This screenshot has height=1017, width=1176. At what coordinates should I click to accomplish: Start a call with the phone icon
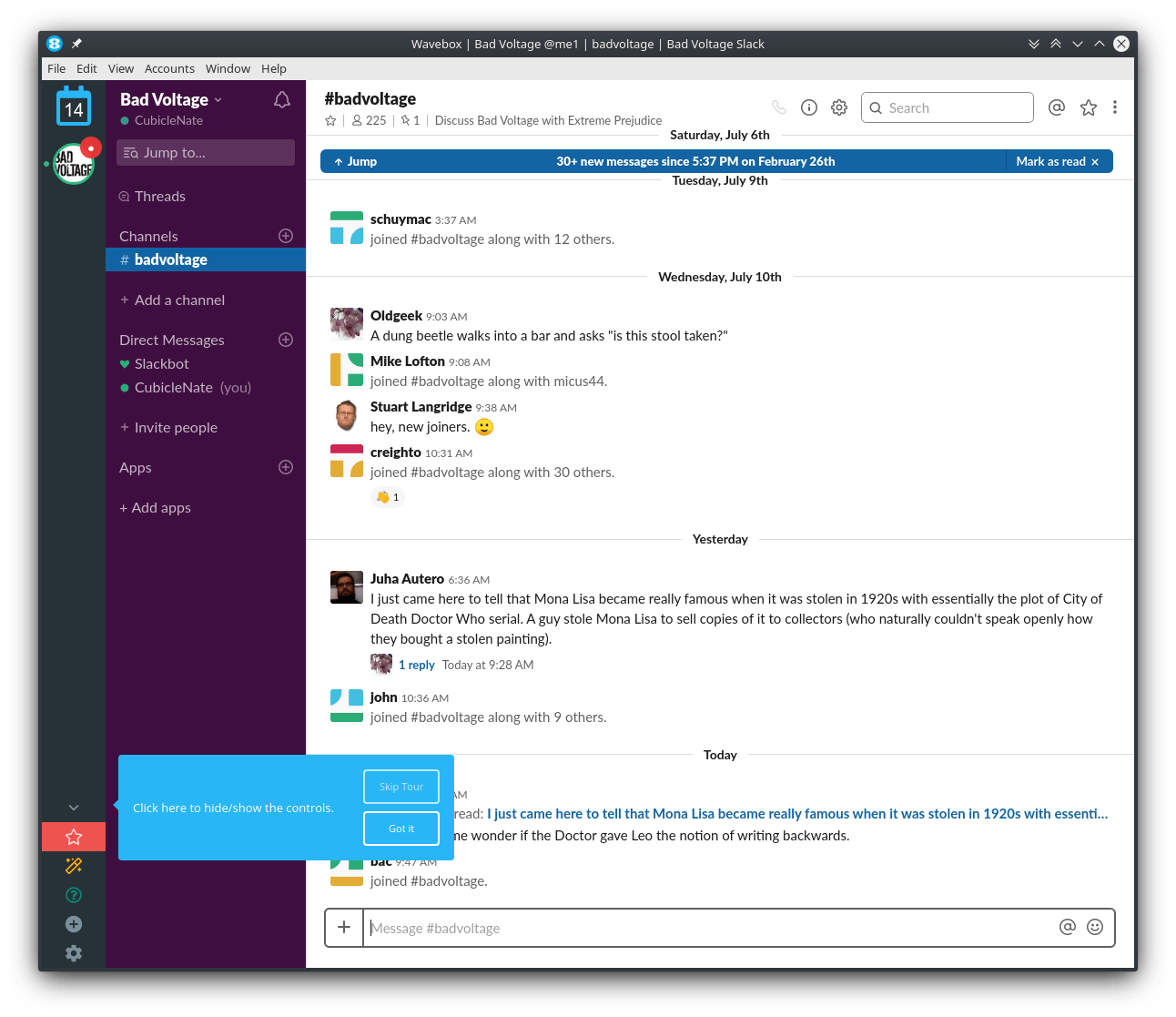pyautogui.click(x=779, y=107)
